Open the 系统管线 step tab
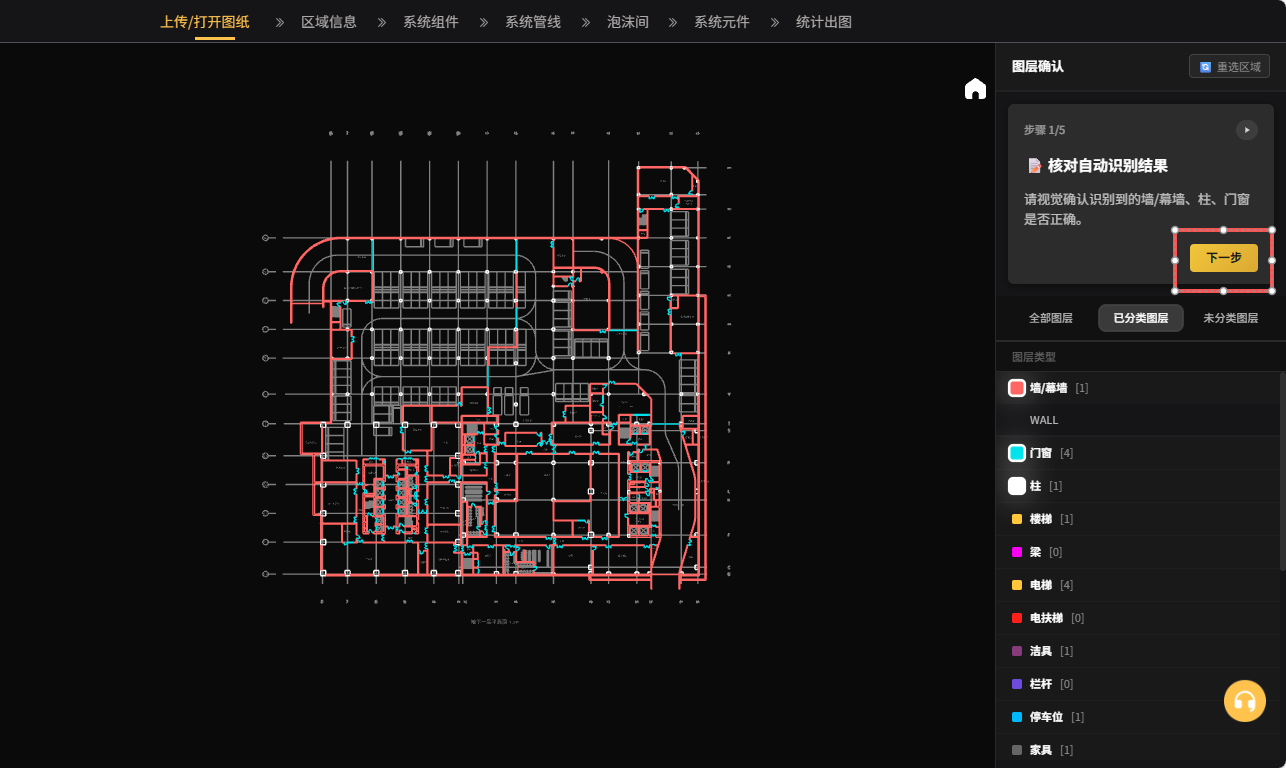 [x=532, y=22]
